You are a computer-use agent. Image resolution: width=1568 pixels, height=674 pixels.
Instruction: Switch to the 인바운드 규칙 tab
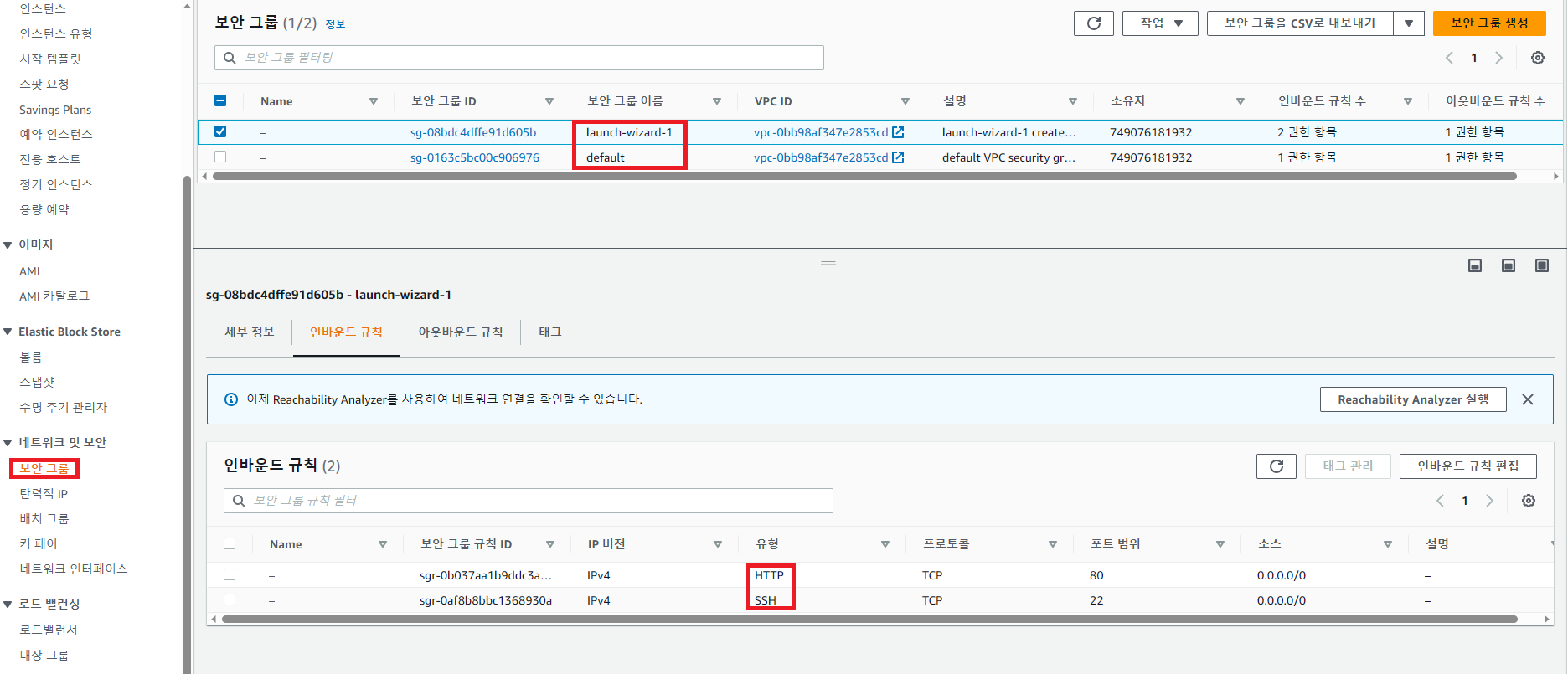click(346, 332)
